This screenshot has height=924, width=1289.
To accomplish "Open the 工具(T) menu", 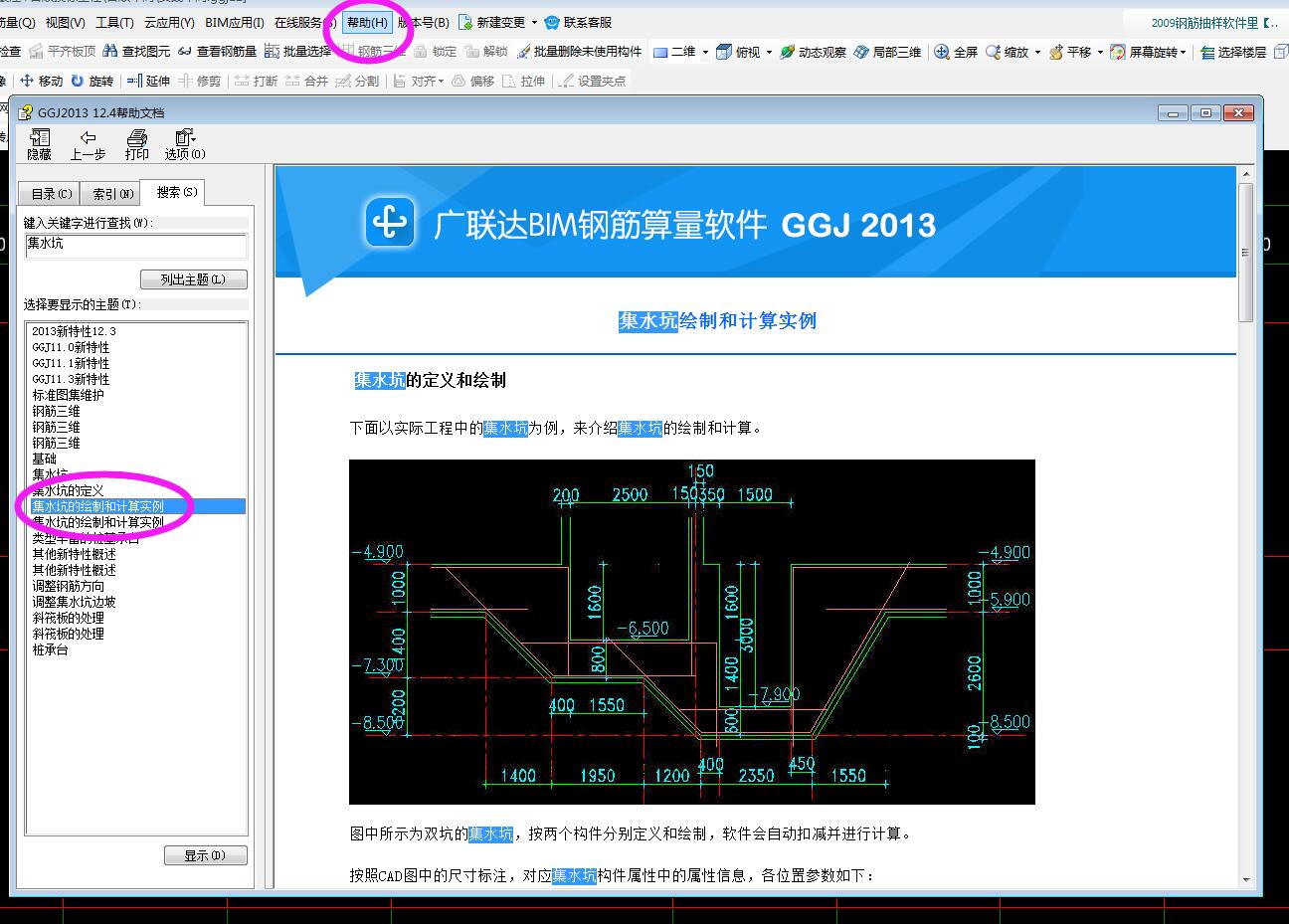I will pos(114,22).
